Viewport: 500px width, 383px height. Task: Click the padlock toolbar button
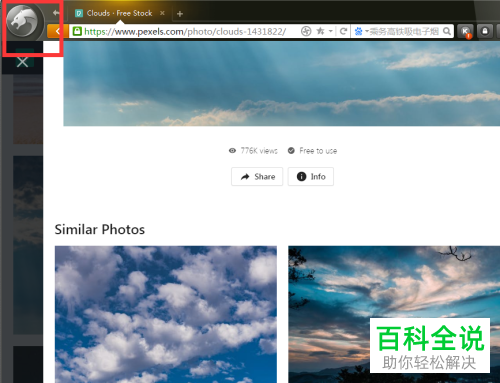point(485,31)
